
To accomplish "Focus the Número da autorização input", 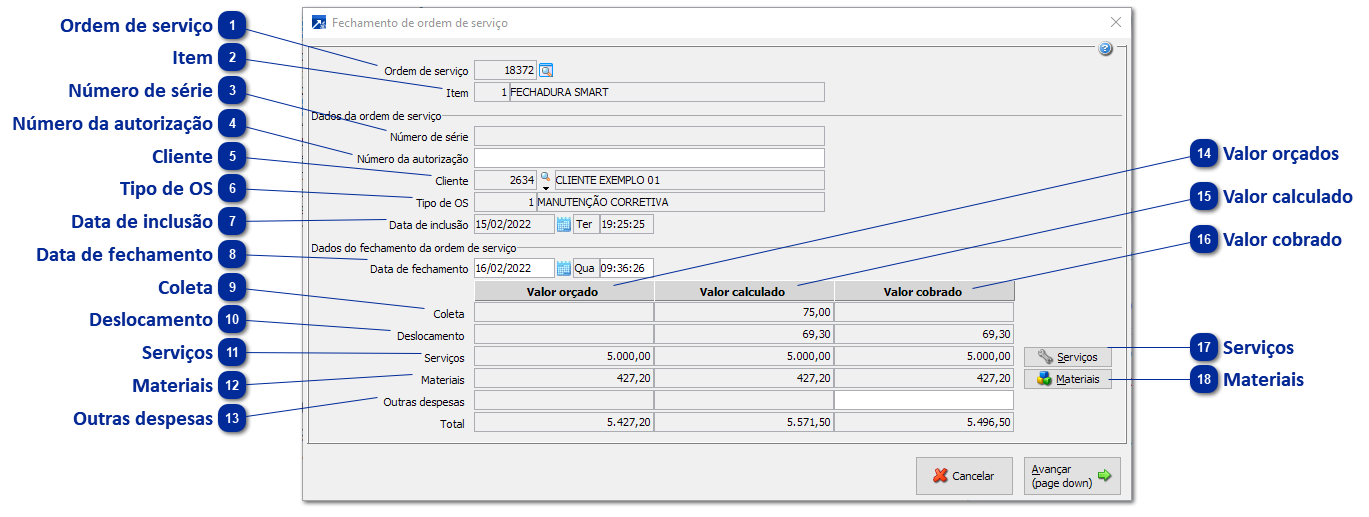I will point(649,158).
